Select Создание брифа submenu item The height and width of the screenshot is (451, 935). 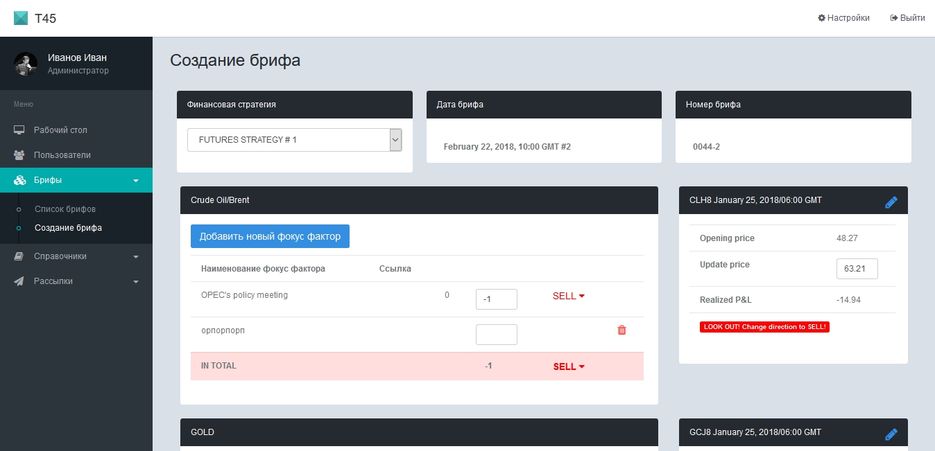tap(68, 228)
